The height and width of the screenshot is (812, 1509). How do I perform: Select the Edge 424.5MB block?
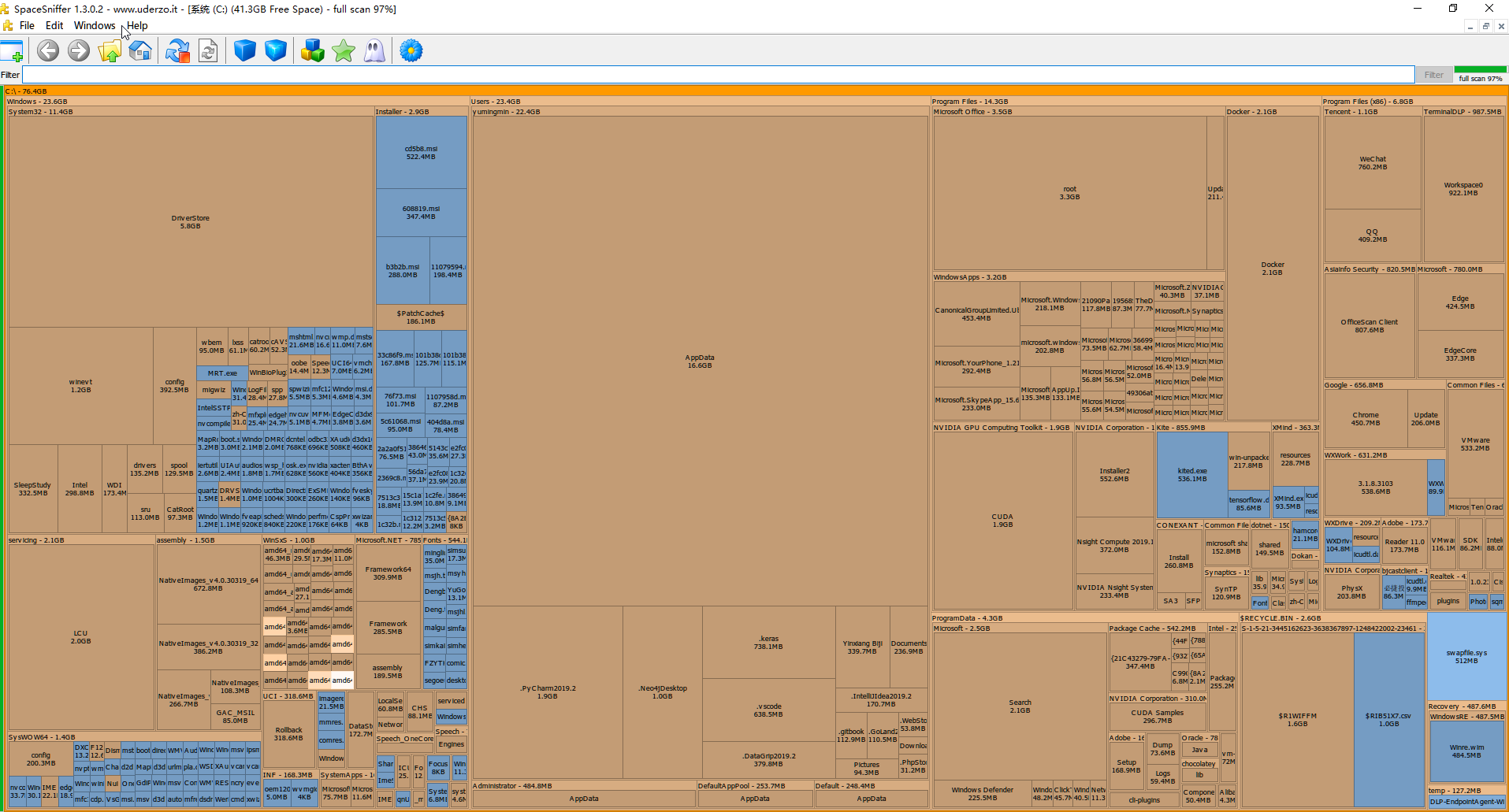coord(1460,302)
